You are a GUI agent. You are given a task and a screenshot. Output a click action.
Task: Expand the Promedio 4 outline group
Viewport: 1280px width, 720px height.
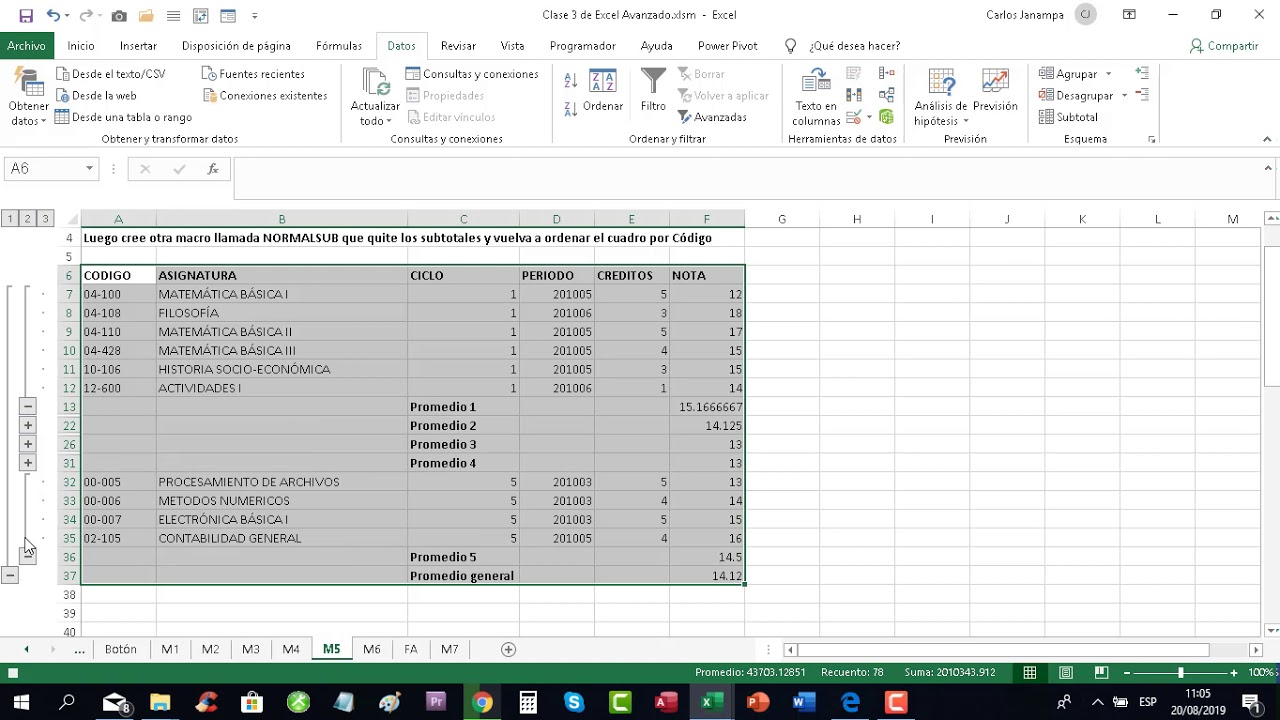28,463
